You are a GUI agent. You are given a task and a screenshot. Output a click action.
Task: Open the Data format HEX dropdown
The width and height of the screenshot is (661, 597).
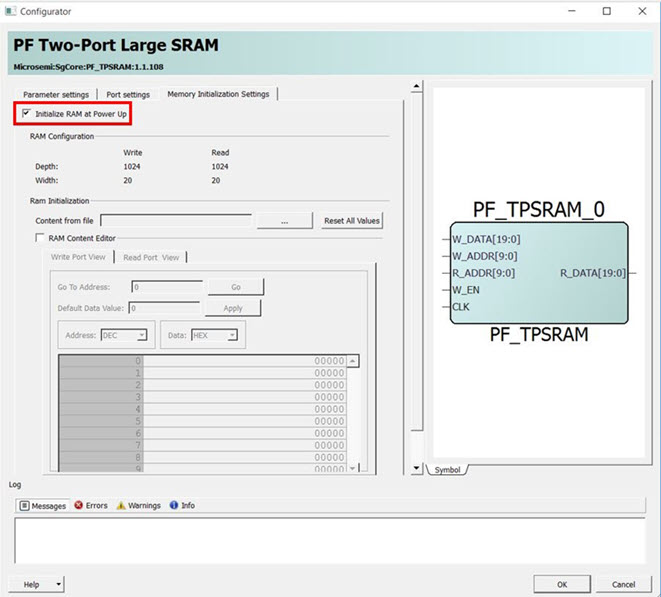[x=215, y=335]
